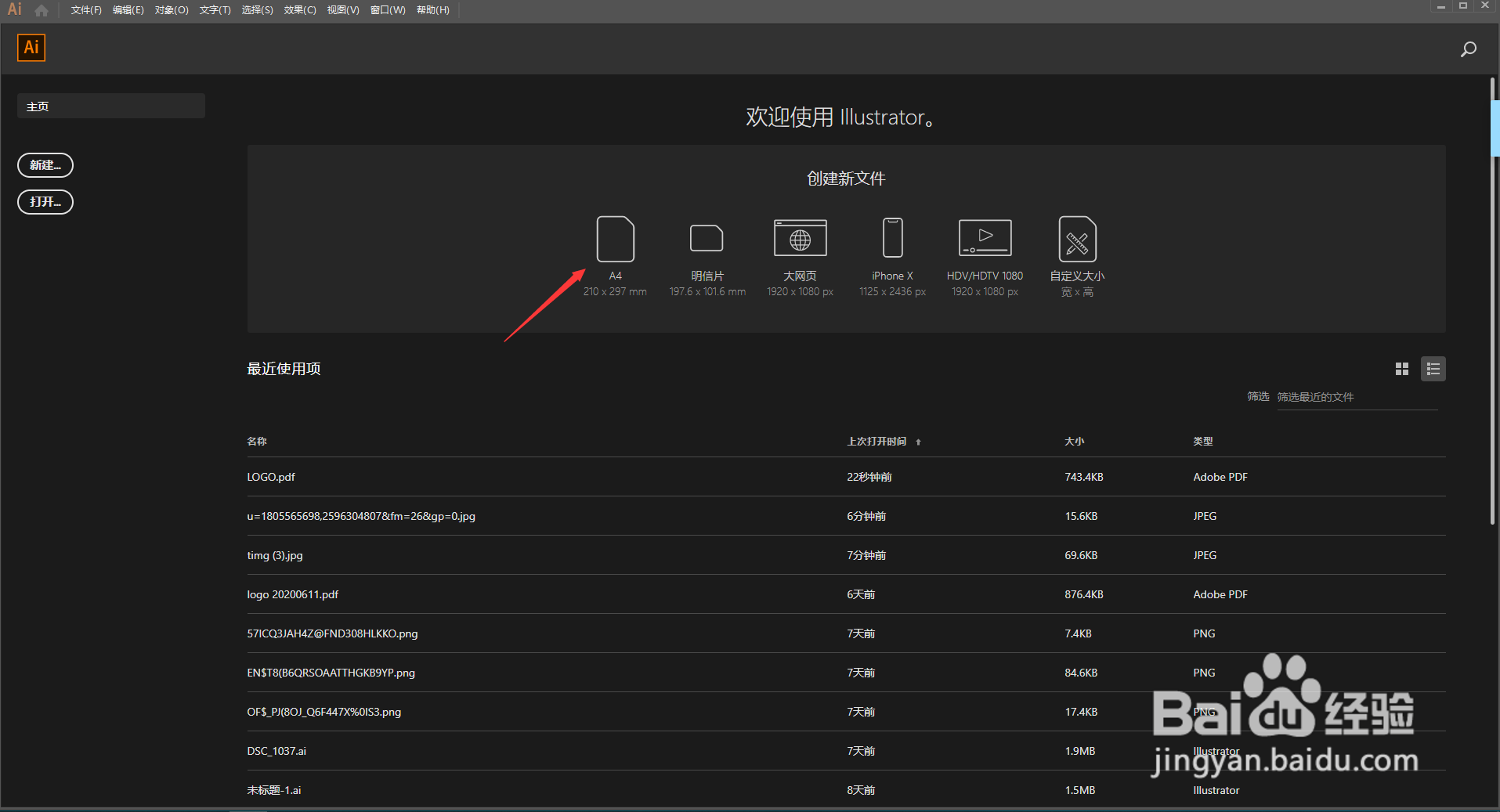Click the 筛选最近的文件 filter field
The width and height of the screenshot is (1500, 812).
[x=1357, y=397]
